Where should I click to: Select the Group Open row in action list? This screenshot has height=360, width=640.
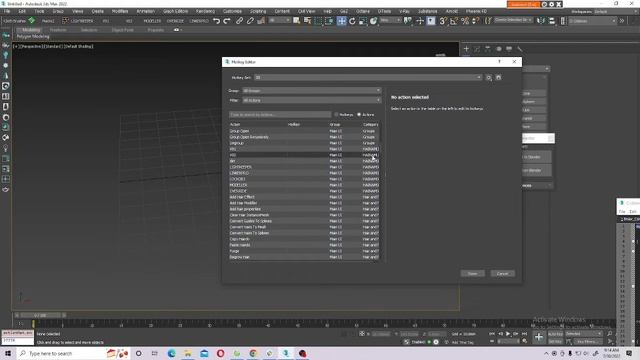[x=304, y=131]
